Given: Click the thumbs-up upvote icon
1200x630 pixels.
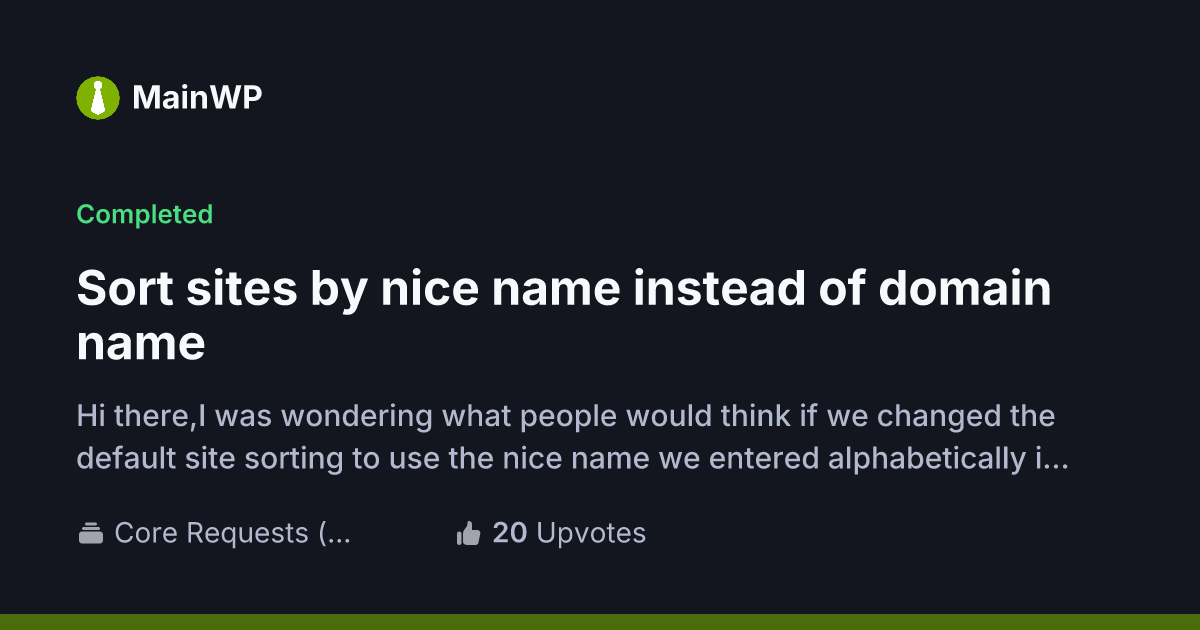Looking at the screenshot, I should [468, 534].
